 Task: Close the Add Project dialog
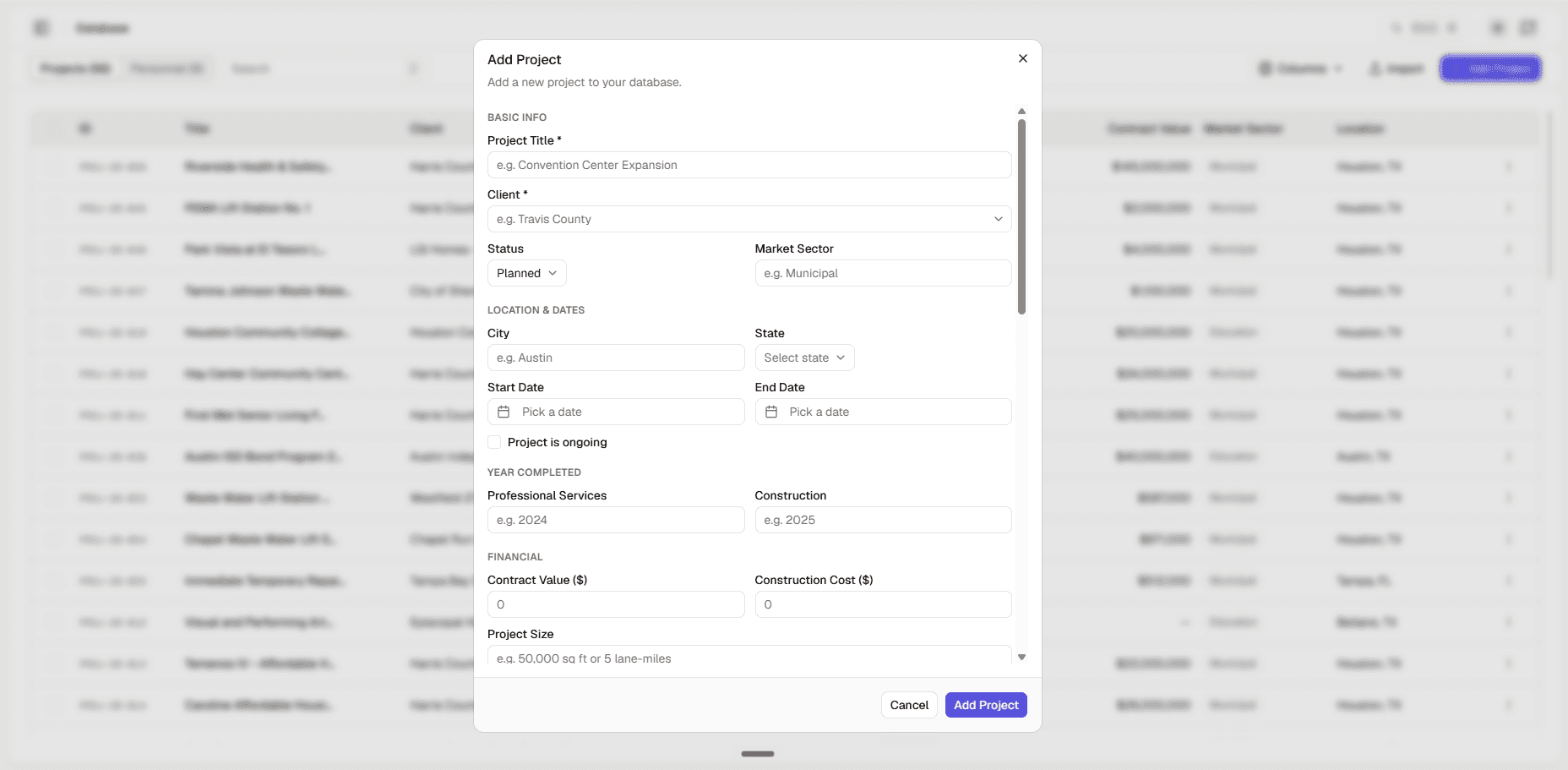tap(1022, 58)
